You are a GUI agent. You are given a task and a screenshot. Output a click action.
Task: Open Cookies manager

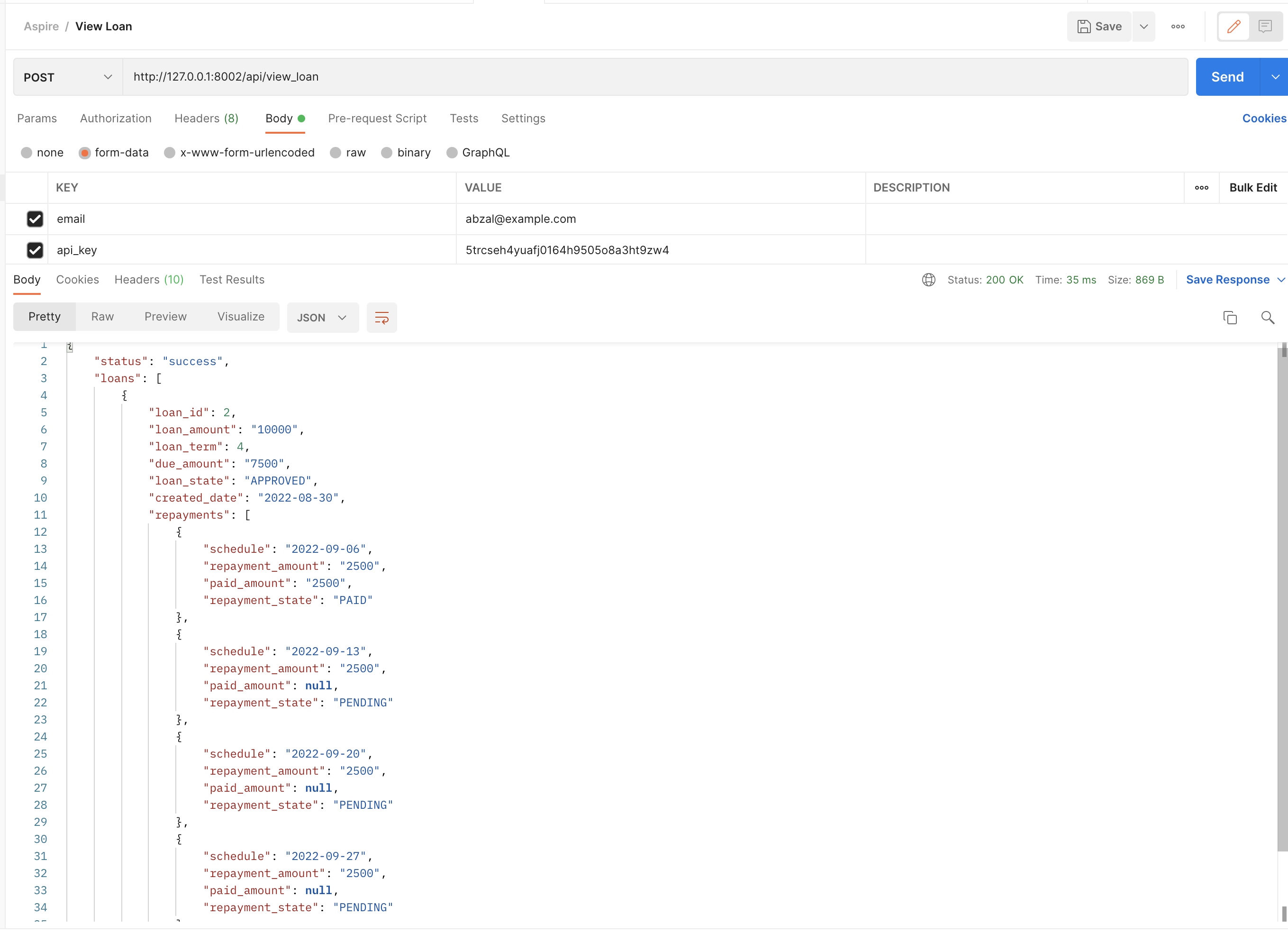(x=1263, y=118)
